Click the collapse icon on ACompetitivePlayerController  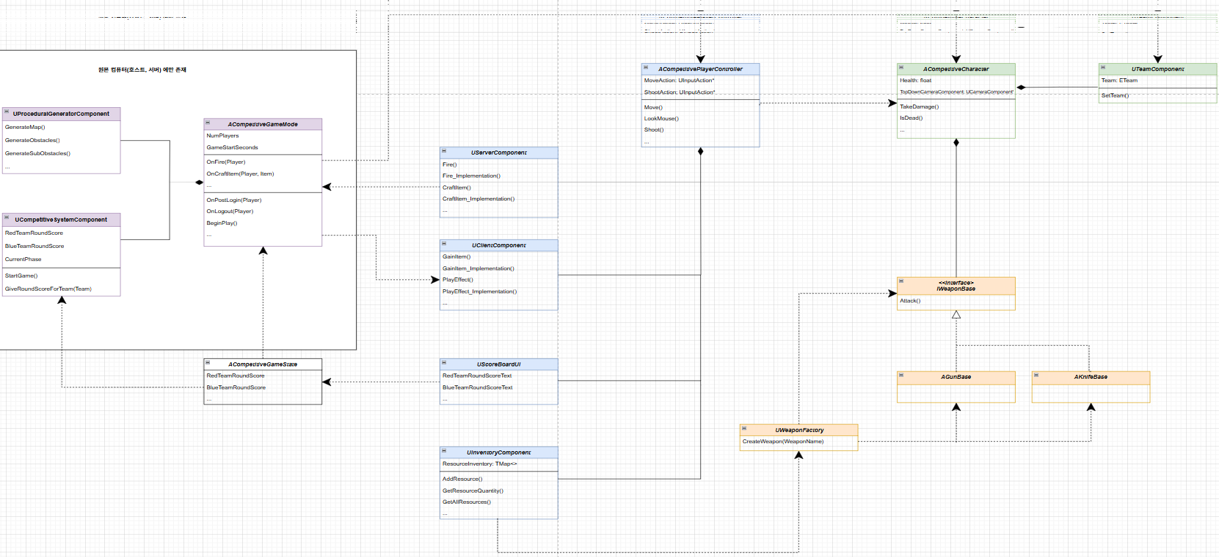click(x=647, y=69)
